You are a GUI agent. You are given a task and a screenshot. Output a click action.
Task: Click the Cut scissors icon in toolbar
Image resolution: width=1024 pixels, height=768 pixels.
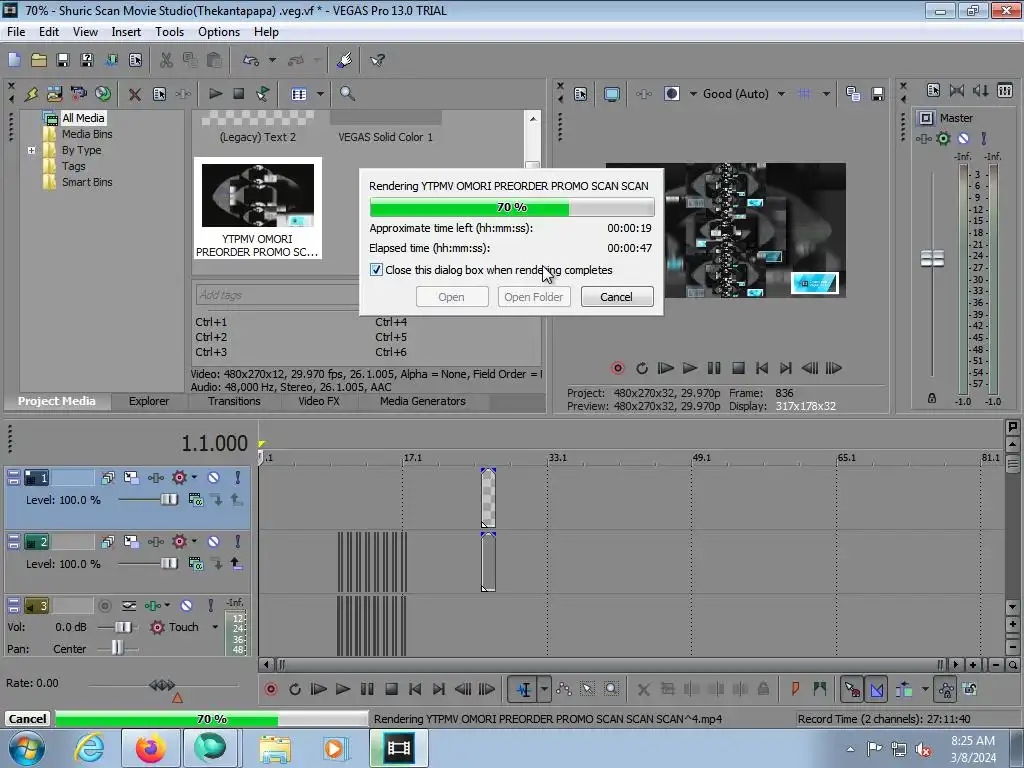click(167, 60)
